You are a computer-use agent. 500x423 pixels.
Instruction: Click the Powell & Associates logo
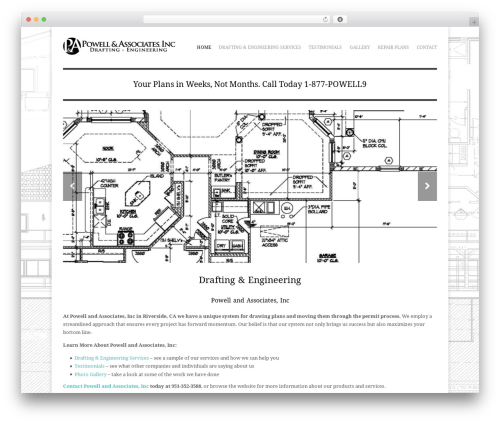coord(119,46)
